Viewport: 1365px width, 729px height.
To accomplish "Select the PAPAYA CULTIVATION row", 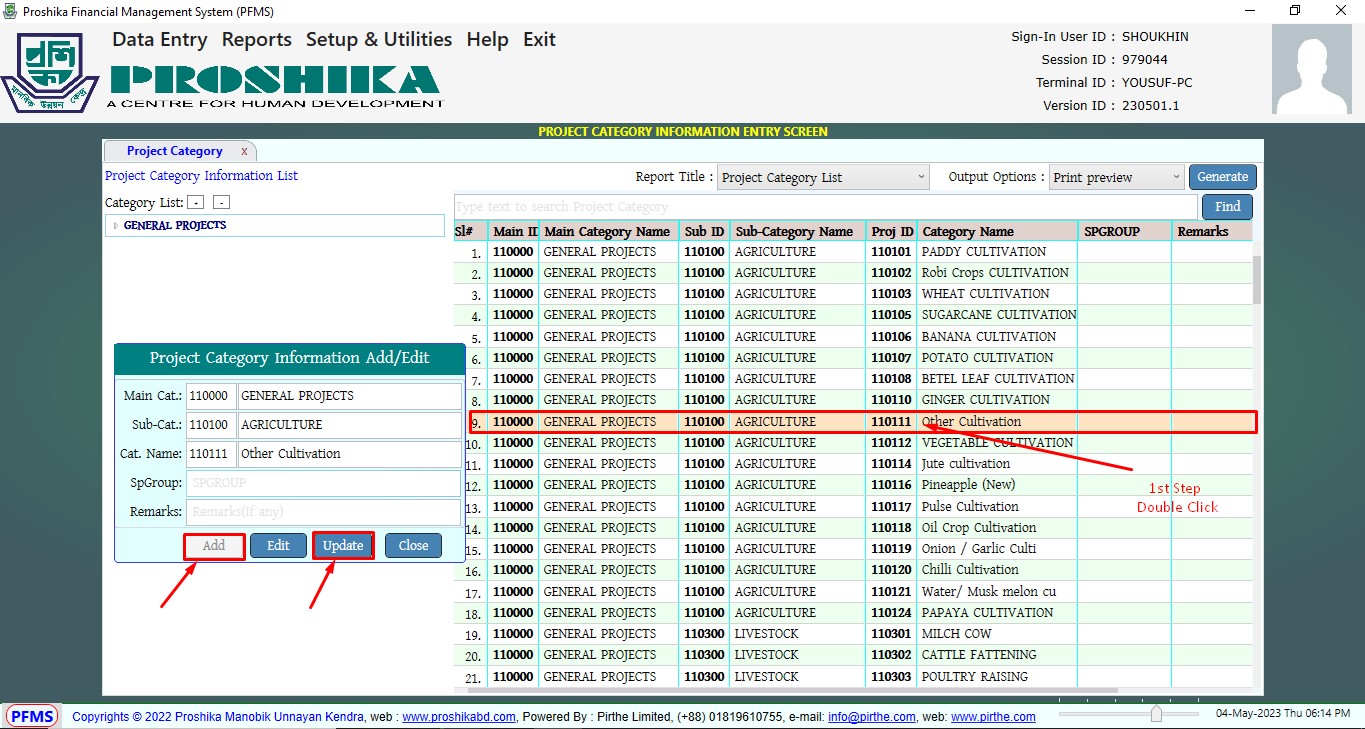I will point(854,613).
